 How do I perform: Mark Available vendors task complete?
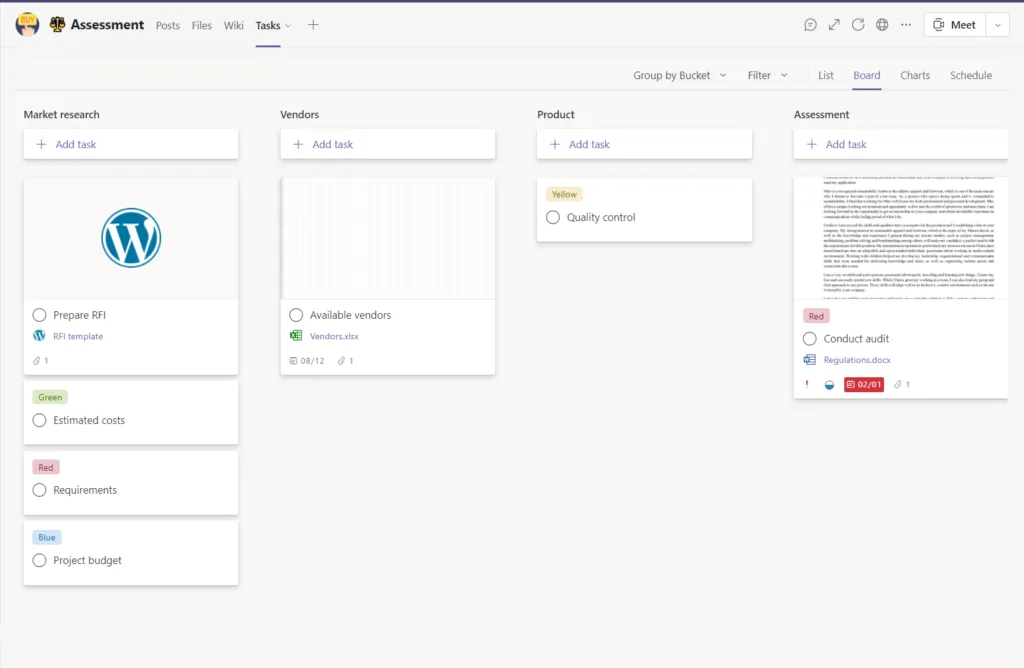click(296, 315)
